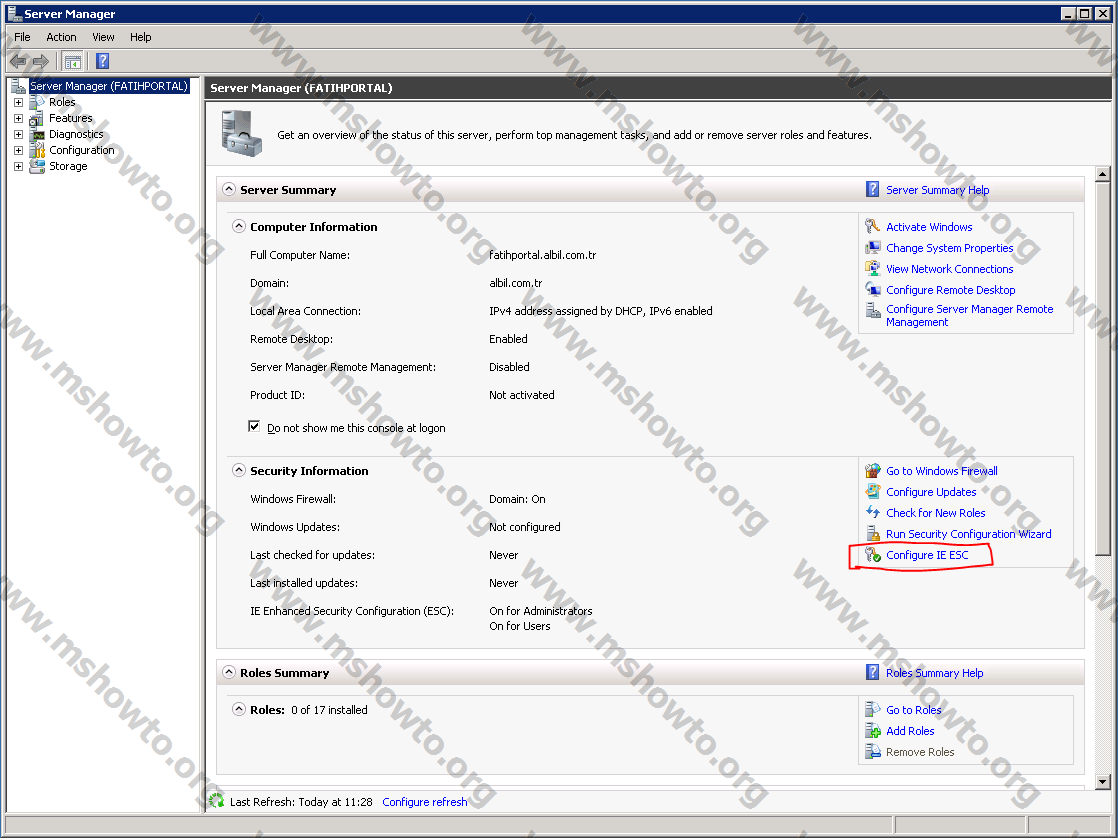Open the Help menu

tap(140, 37)
